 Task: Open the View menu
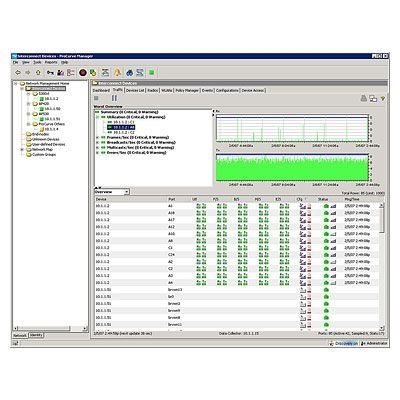(x=26, y=62)
